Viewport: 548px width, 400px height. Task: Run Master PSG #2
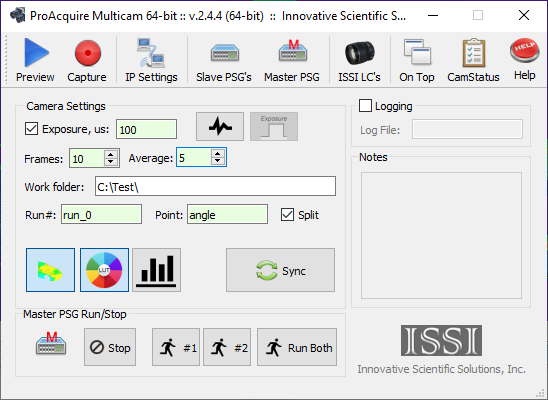(227, 347)
